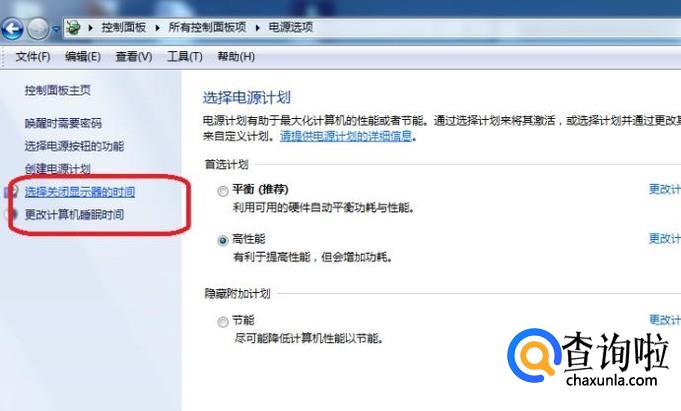Open the power plan details help link

[x=346, y=136]
